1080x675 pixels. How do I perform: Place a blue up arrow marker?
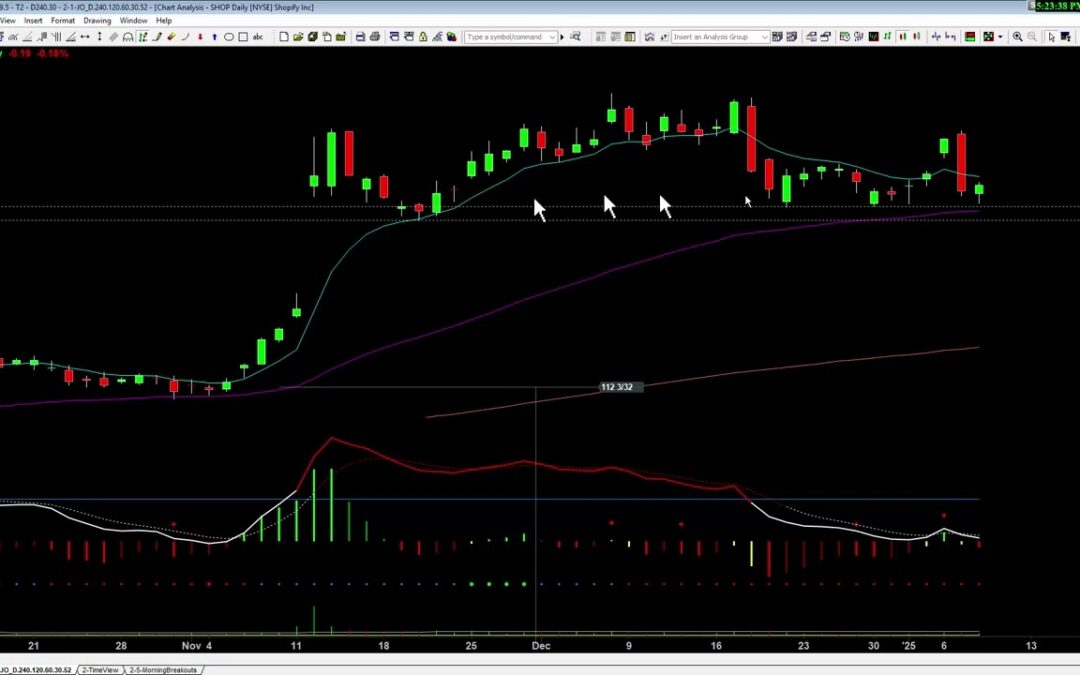pyautogui.click(x=215, y=37)
